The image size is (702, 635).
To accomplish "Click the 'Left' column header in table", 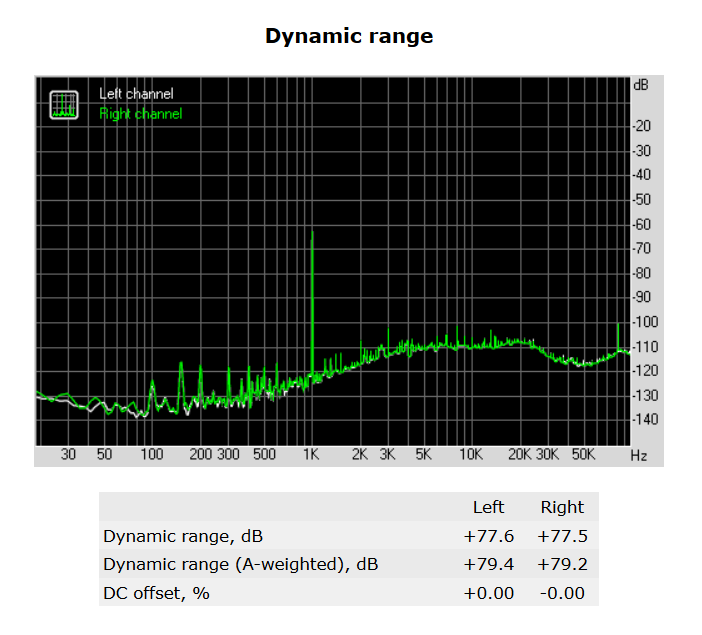I will click(488, 507).
